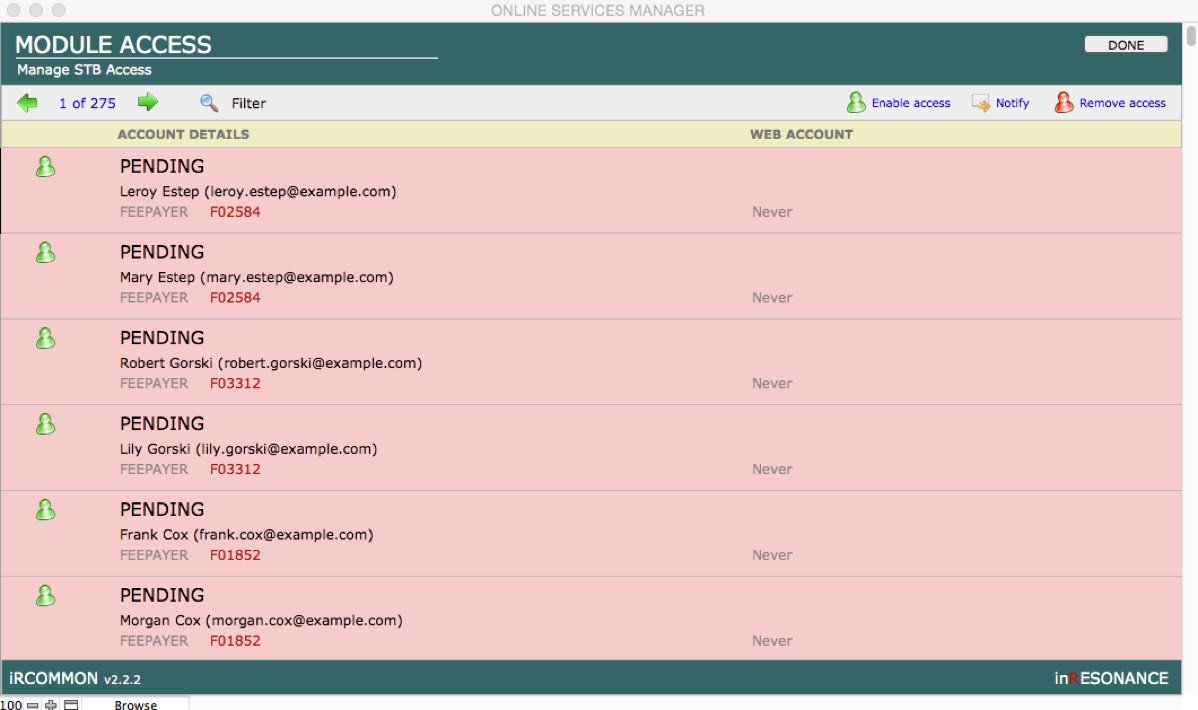Toggle the status toolbar area button
The height and width of the screenshot is (710, 1198).
pos(71,704)
